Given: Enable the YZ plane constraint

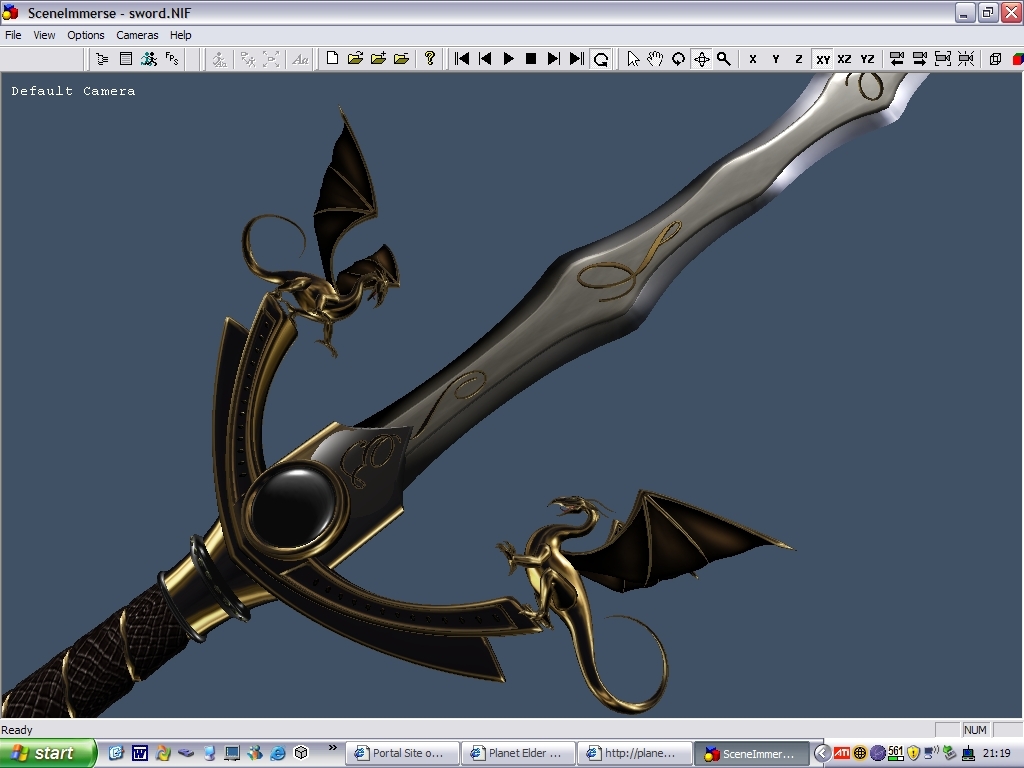Looking at the screenshot, I should click(x=867, y=59).
